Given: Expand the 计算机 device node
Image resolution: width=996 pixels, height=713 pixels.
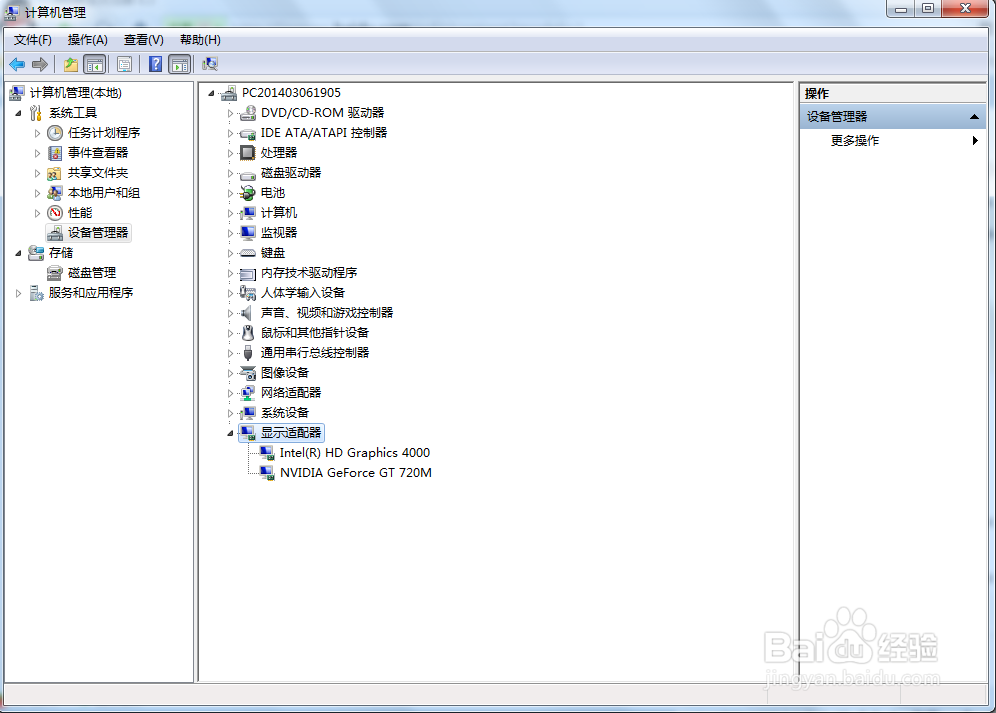Looking at the screenshot, I should (x=230, y=213).
